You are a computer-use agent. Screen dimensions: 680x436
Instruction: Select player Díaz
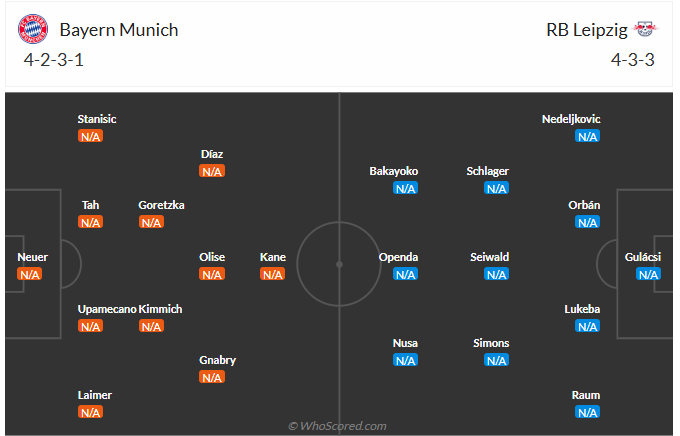211,154
